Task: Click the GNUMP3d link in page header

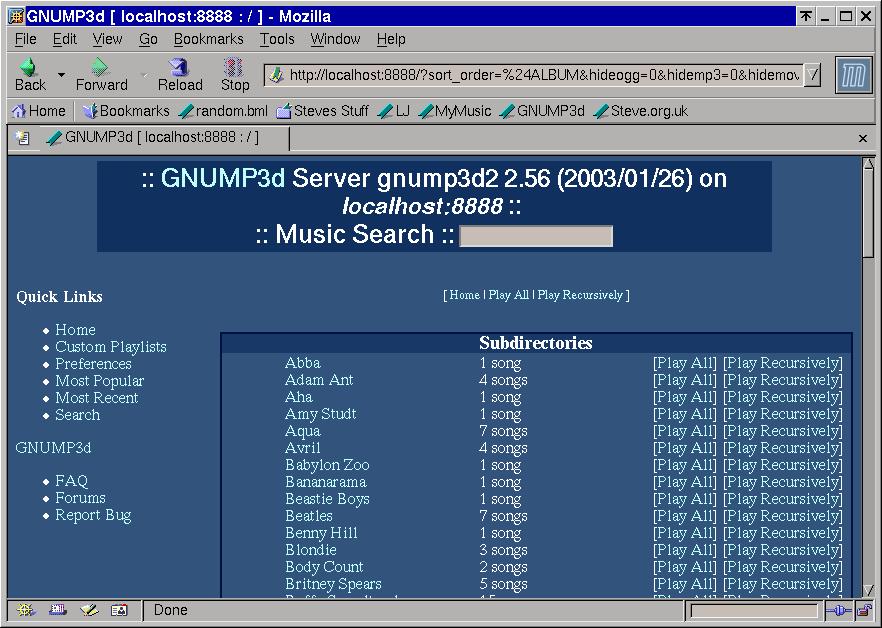Action: [223, 178]
